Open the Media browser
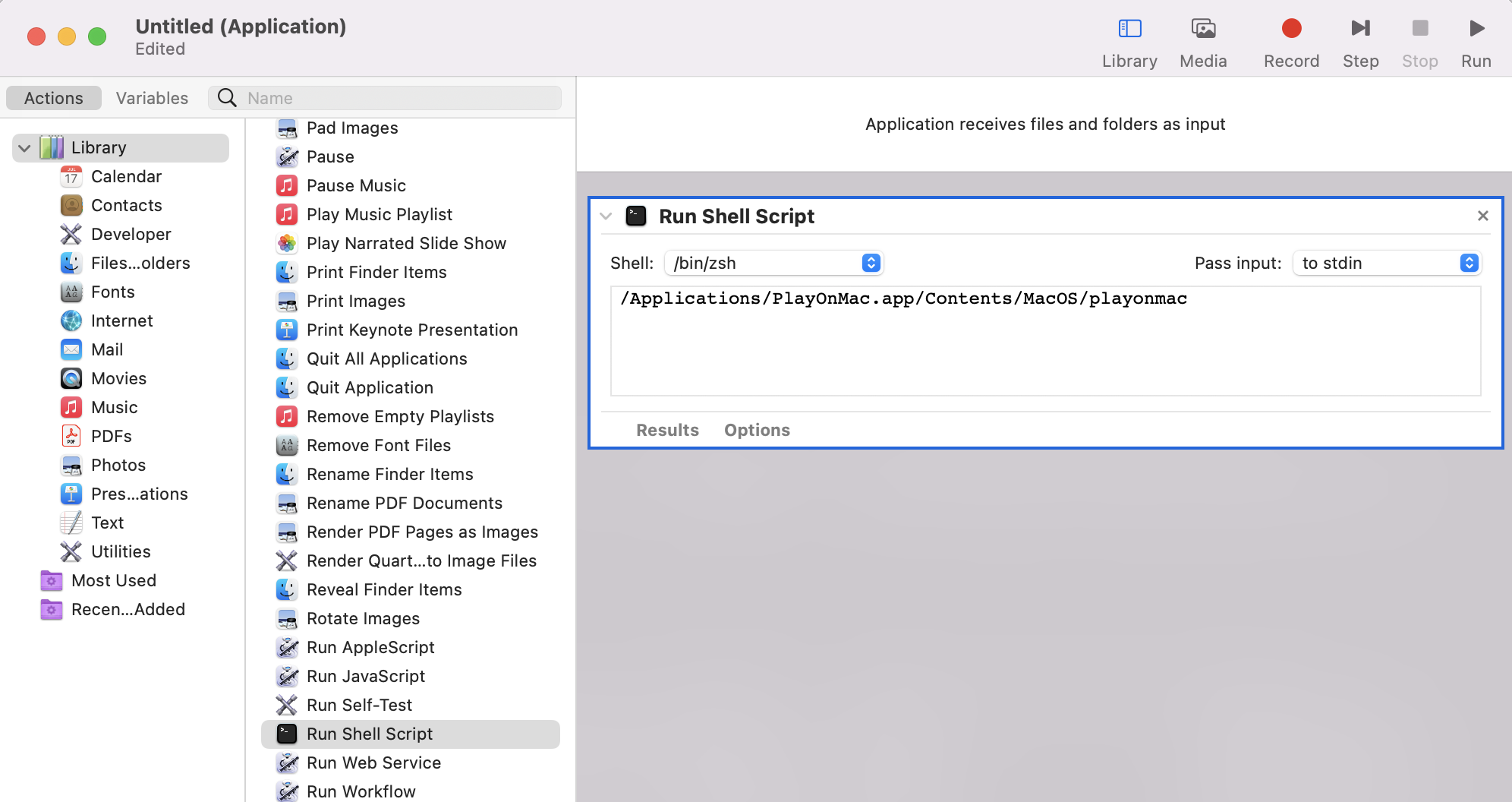The height and width of the screenshot is (802, 1512). 1203,29
